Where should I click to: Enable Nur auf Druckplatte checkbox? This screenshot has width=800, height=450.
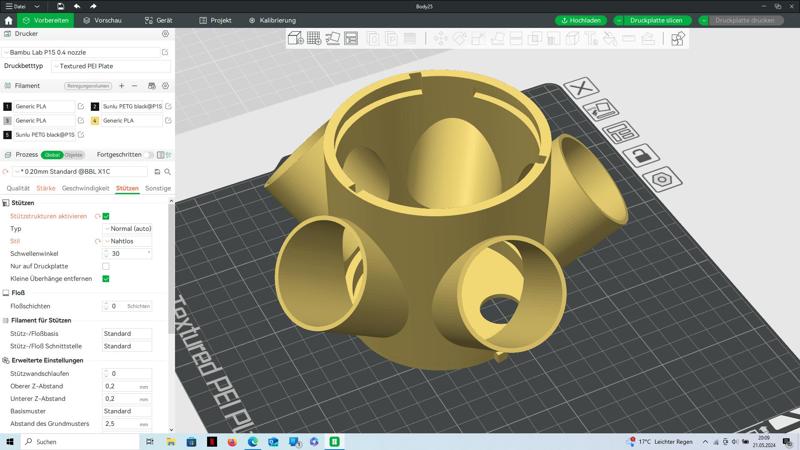pyautogui.click(x=106, y=266)
